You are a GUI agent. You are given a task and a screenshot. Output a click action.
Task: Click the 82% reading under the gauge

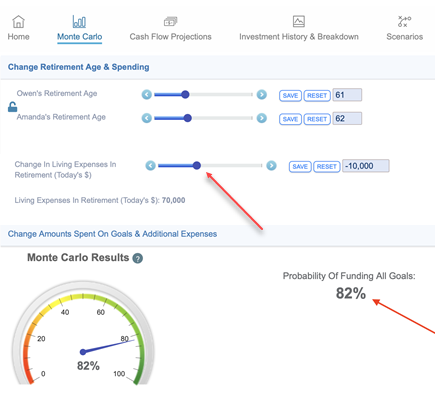[88, 366]
